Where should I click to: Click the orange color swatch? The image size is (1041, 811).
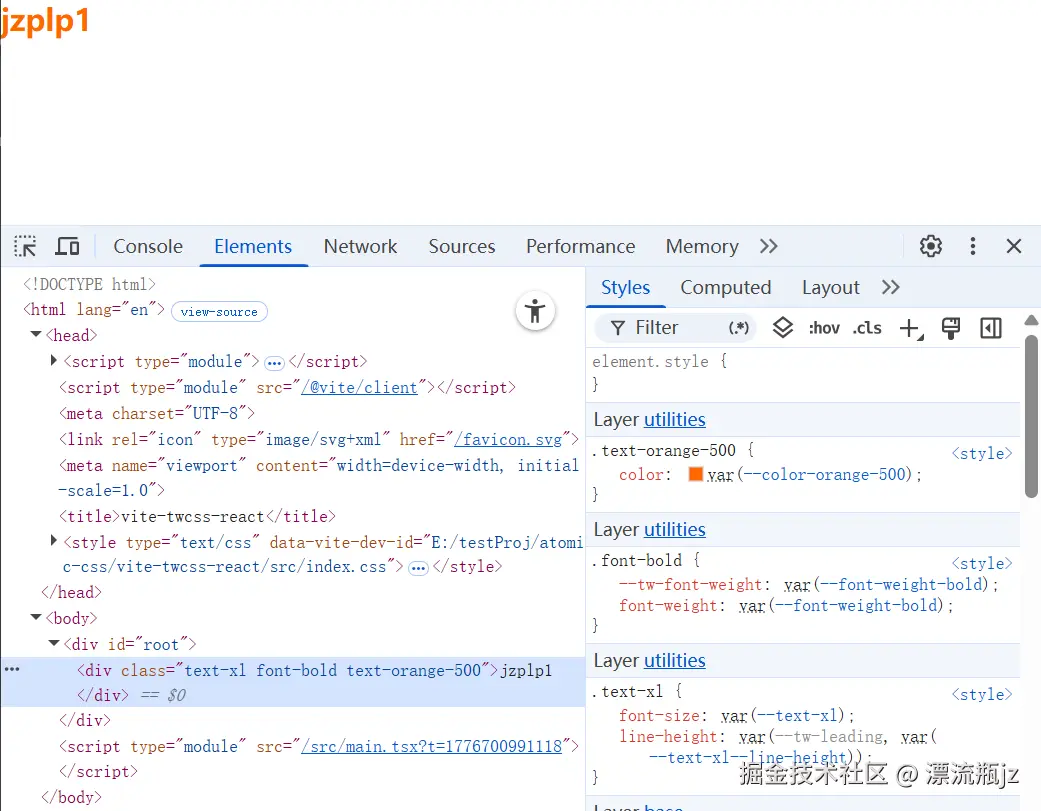pos(696,474)
